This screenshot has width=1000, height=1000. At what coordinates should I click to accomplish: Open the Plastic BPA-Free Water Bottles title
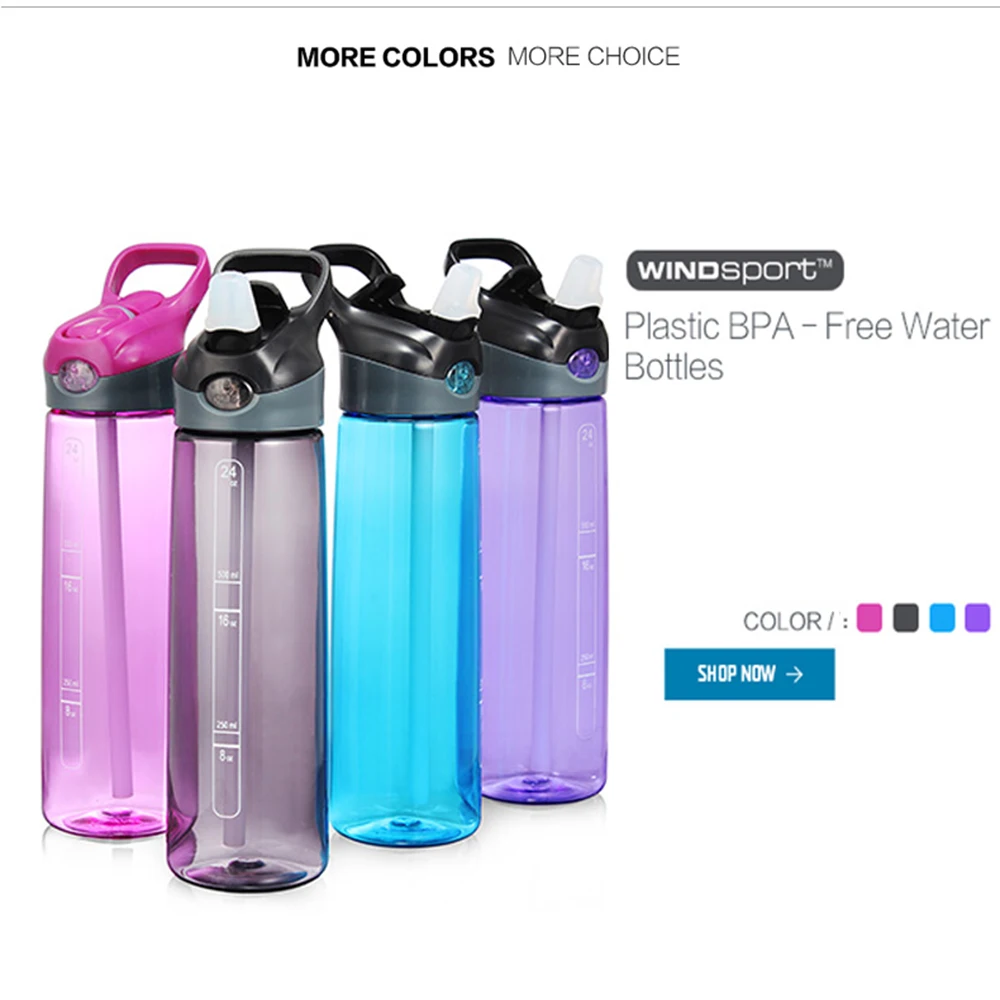click(806, 346)
